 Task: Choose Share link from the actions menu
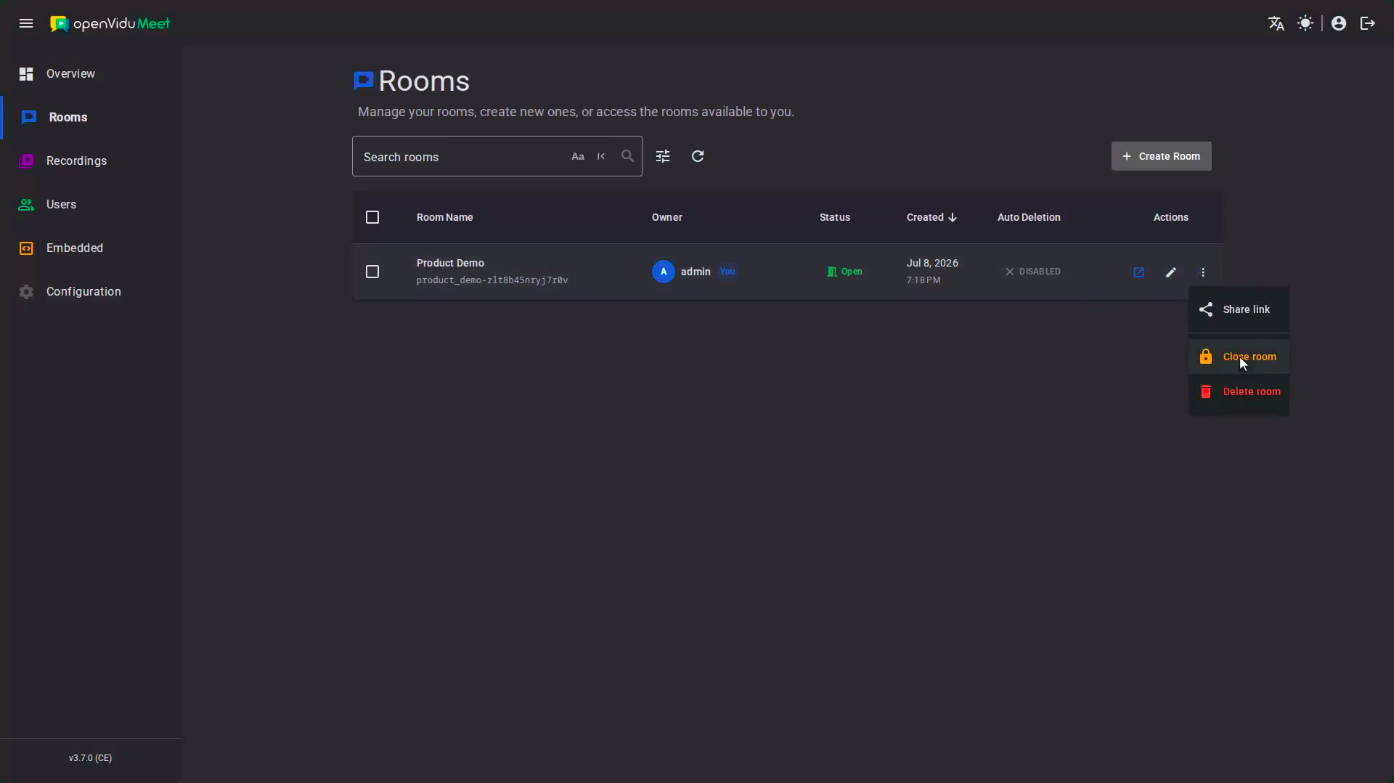(x=1238, y=310)
